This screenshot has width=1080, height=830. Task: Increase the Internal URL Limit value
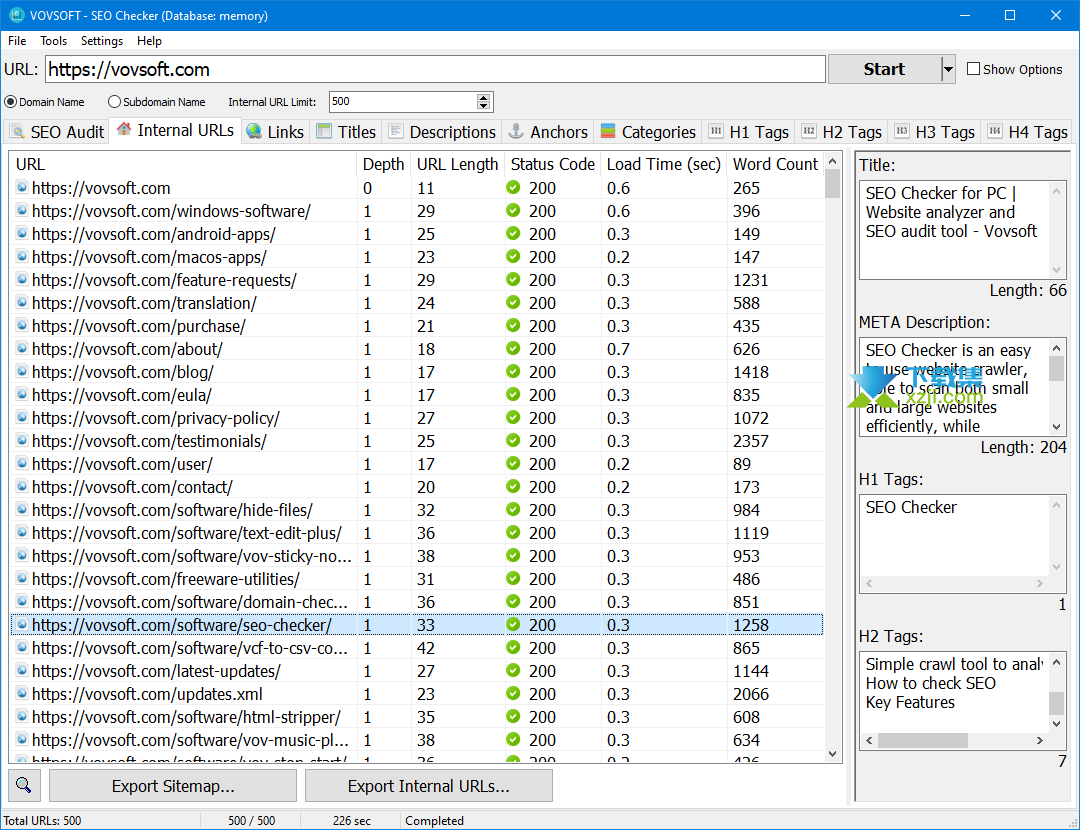484,97
